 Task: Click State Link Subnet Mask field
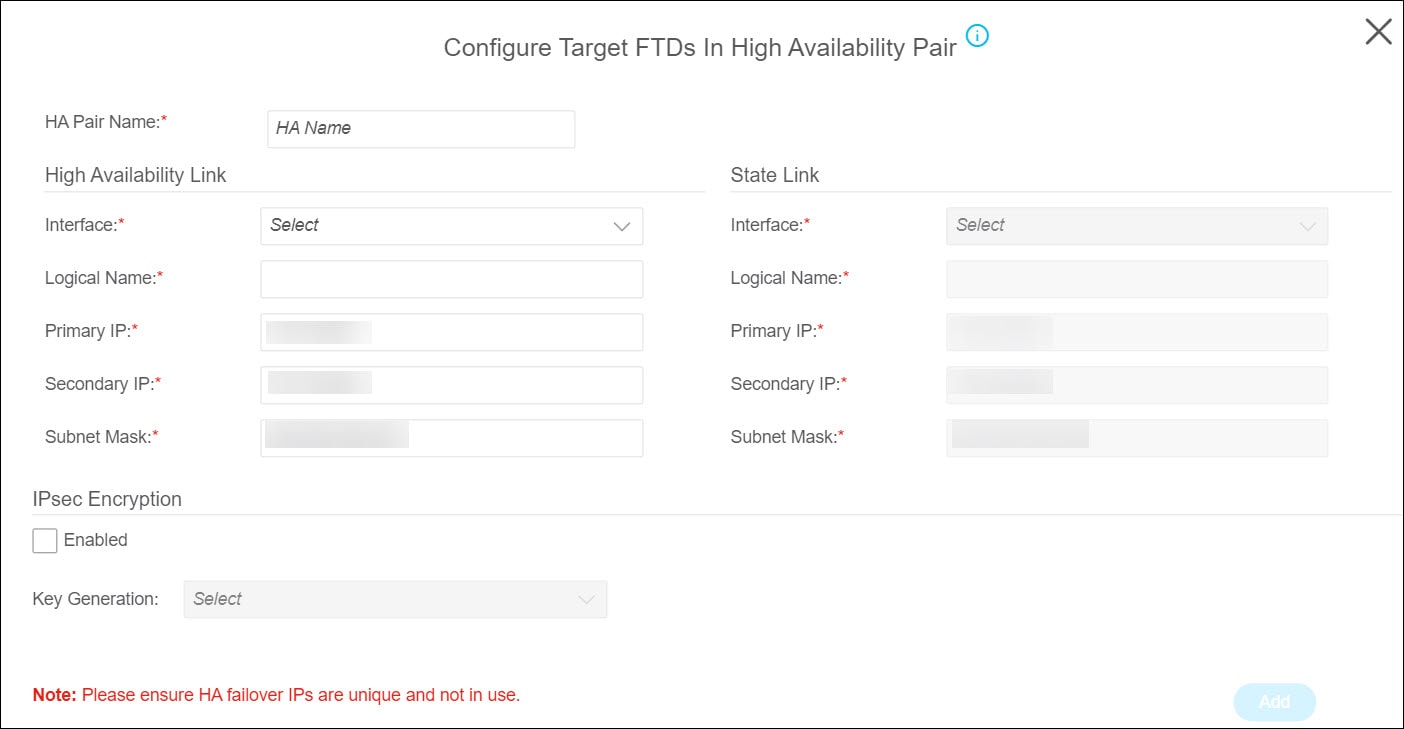click(1137, 438)
